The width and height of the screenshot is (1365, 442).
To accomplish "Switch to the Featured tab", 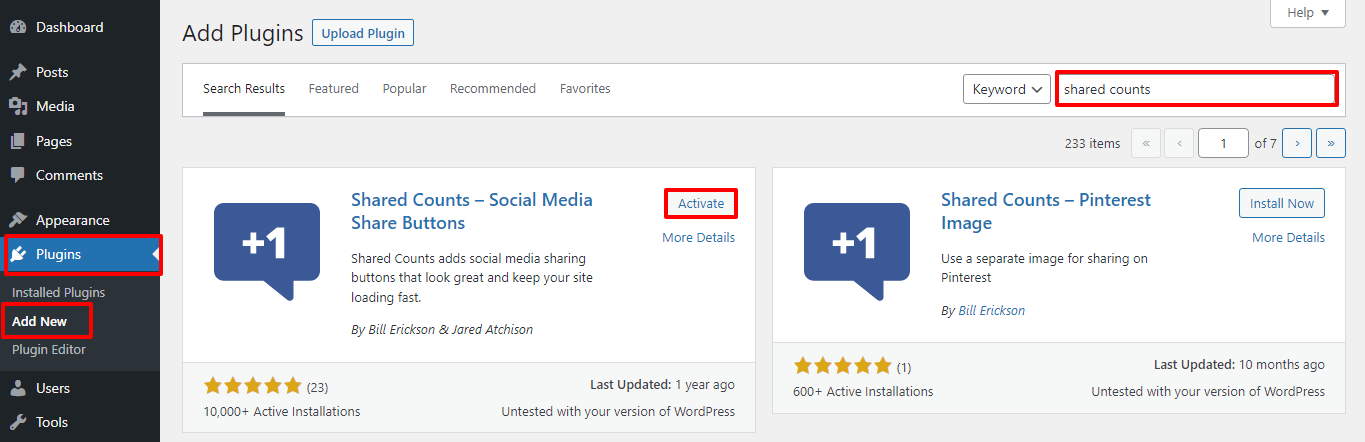I will (333, 89).
